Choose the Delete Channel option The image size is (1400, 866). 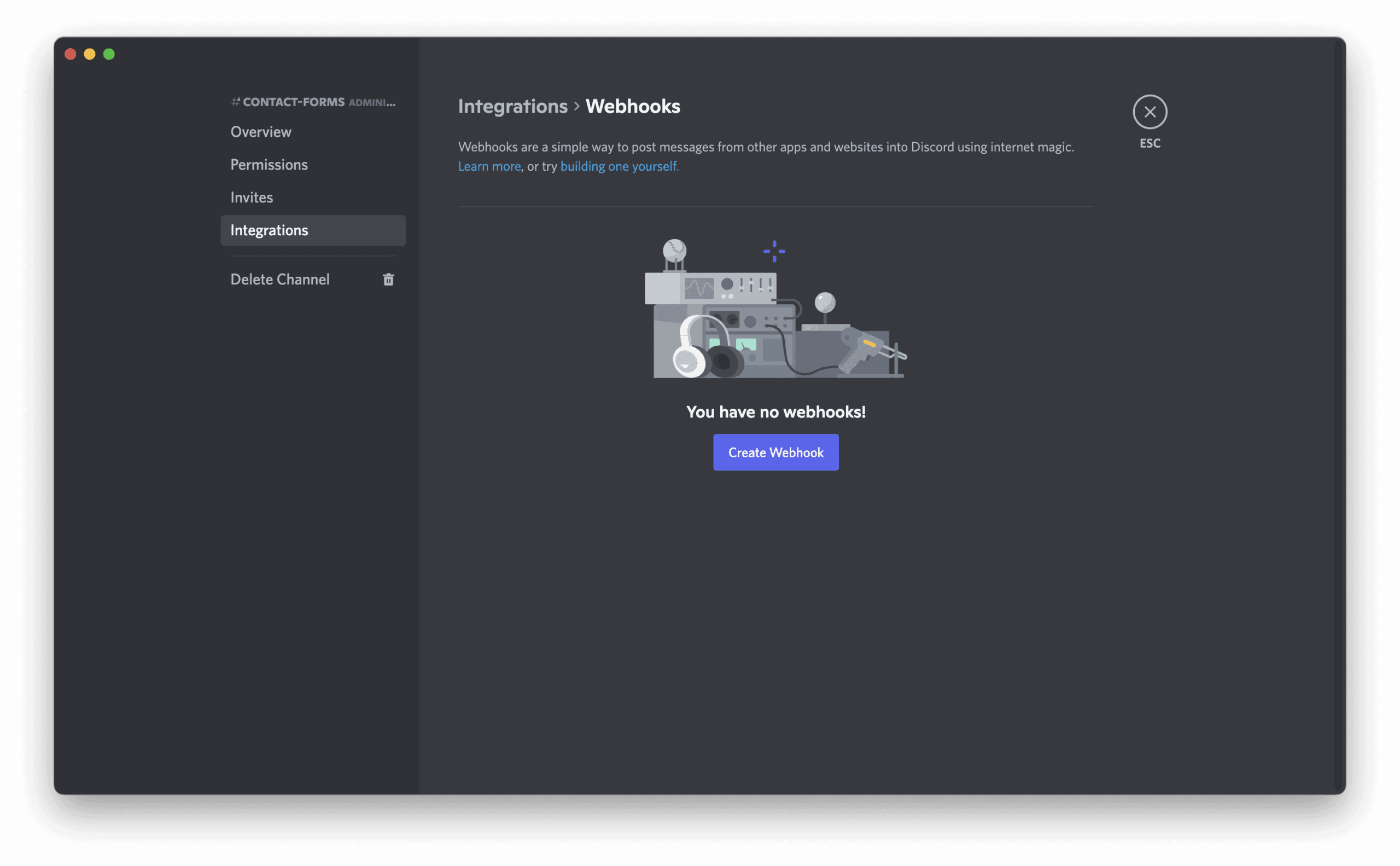tap(279, 280)
